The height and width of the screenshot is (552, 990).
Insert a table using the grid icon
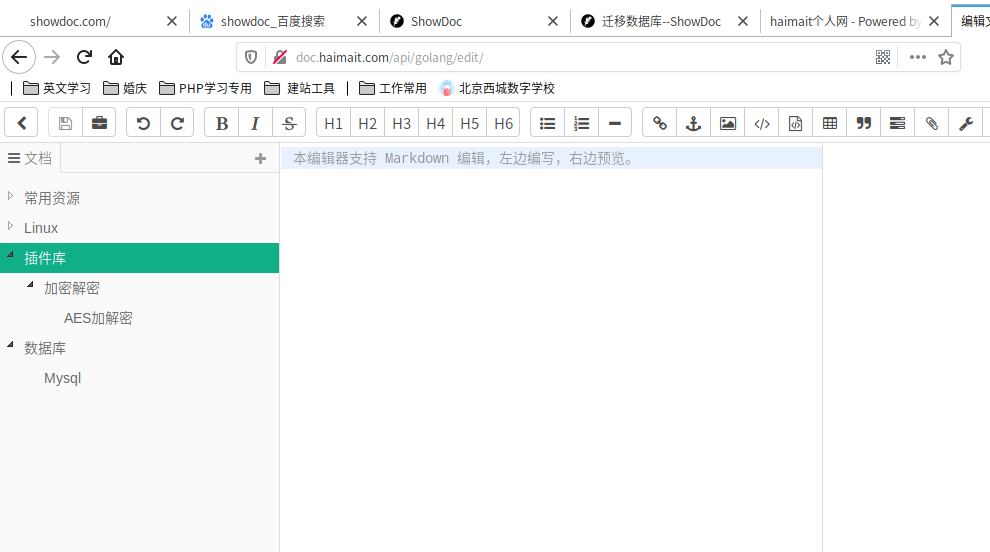[830, 123]
